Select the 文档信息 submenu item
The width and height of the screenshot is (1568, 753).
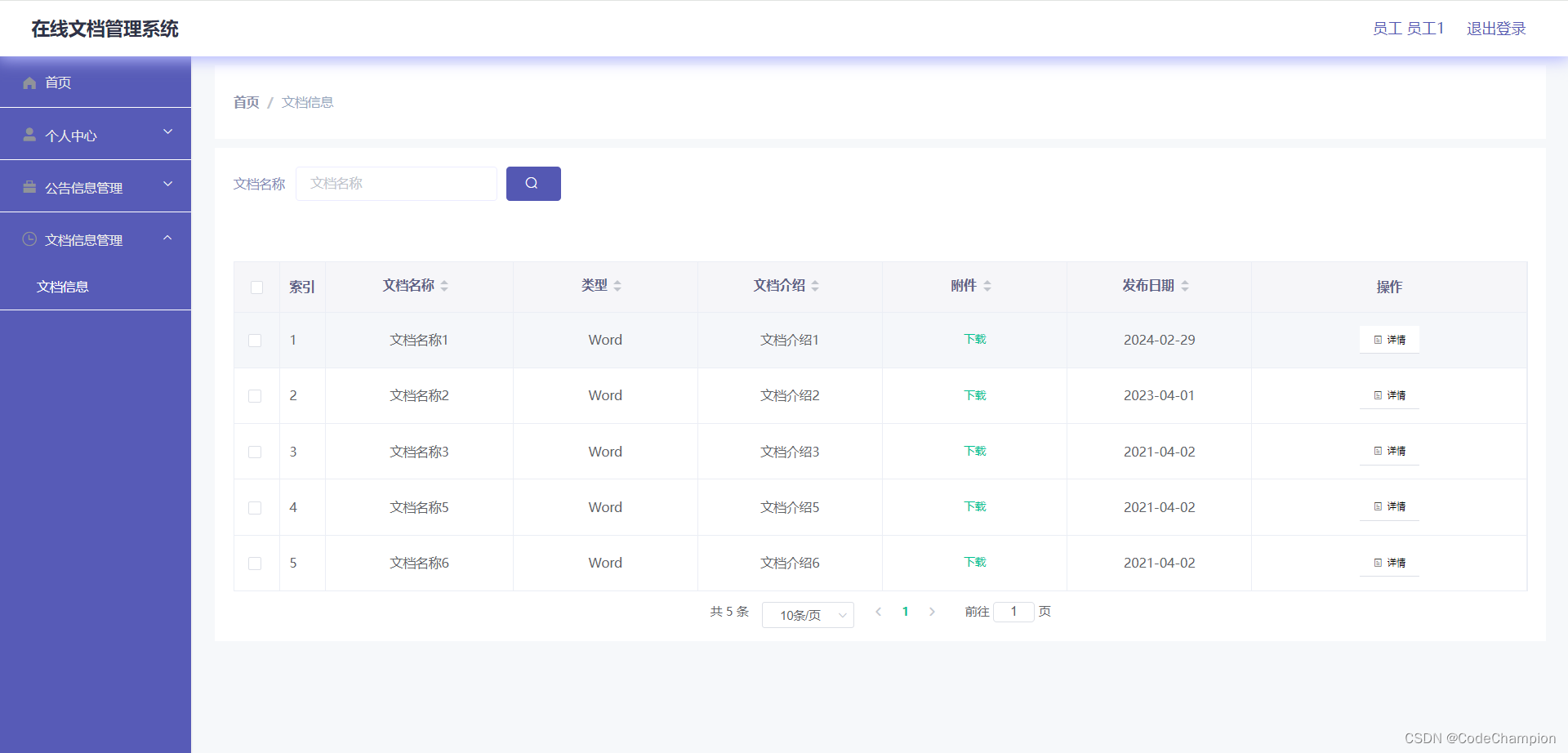coord(63,287)
